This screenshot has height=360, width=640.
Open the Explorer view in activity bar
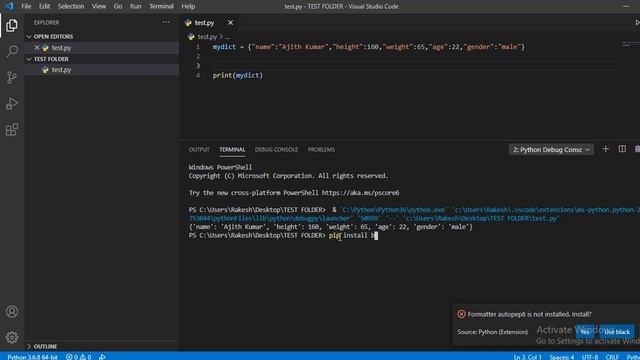pyautogui.click(x=12, y=25)
